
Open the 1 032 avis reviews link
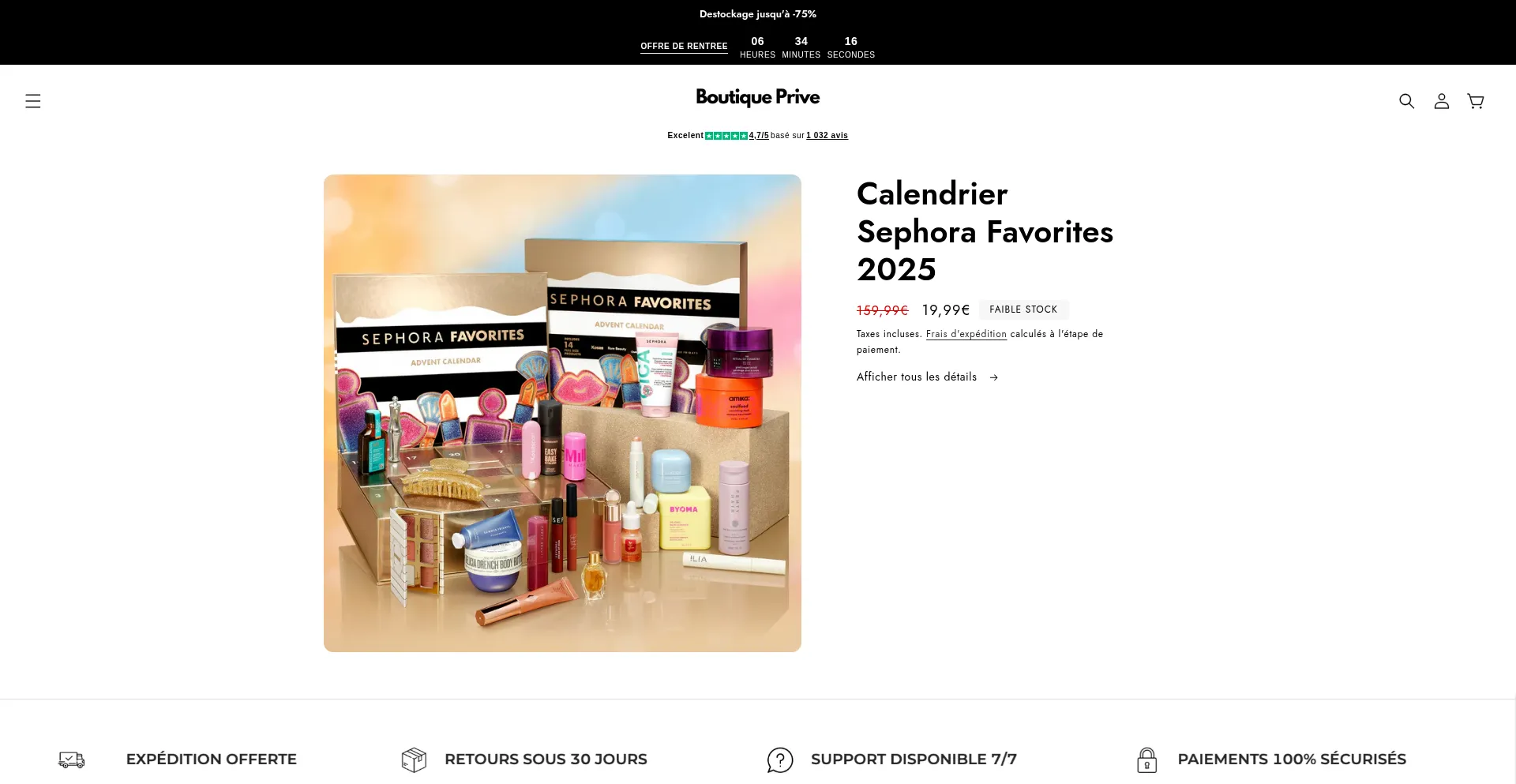[x=827, y=136]
